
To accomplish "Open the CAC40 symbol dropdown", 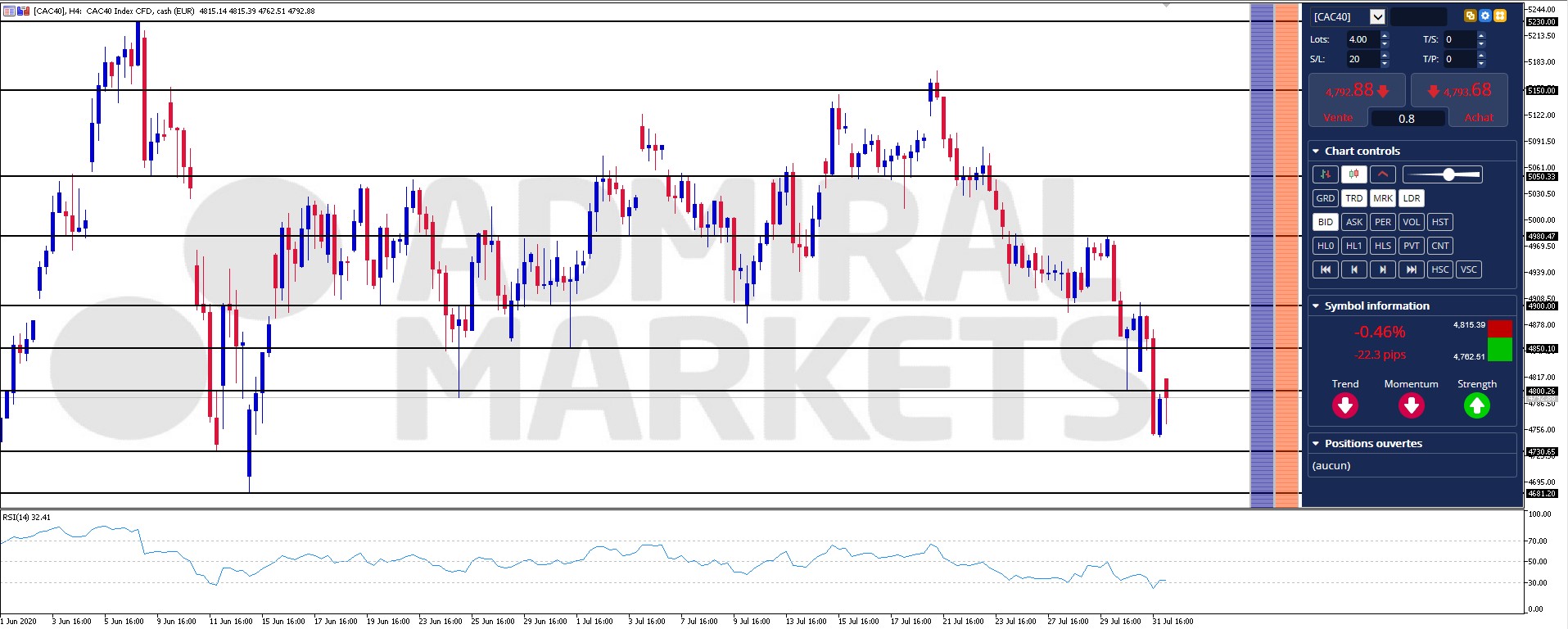I will tap(1377, 16).
